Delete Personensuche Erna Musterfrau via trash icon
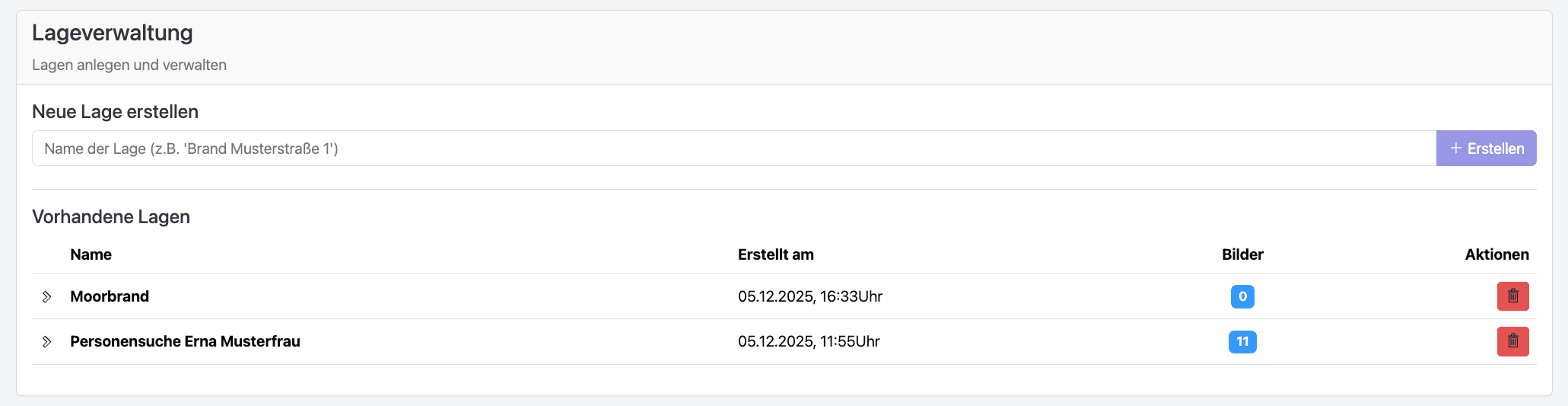This screenshot has width=1568, height=406. click(x=1512, y=341)
